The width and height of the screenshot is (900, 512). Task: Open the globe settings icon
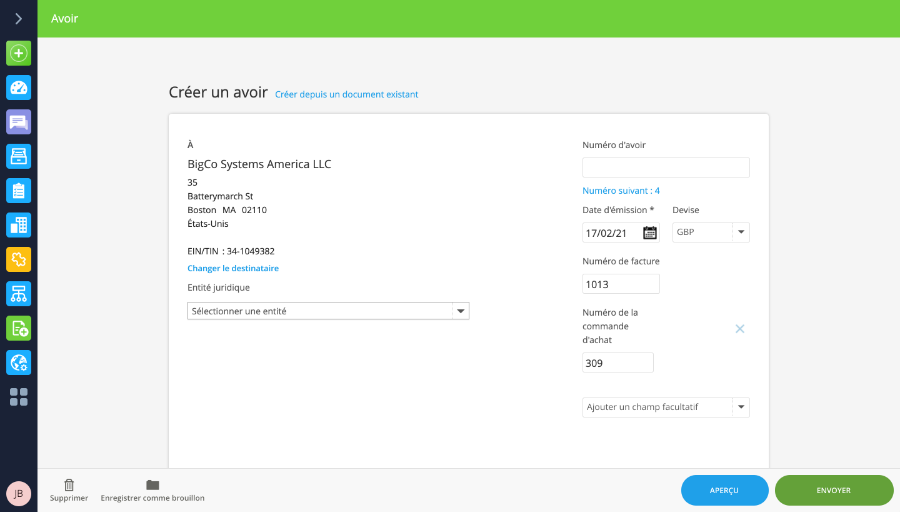coord(18,362)
